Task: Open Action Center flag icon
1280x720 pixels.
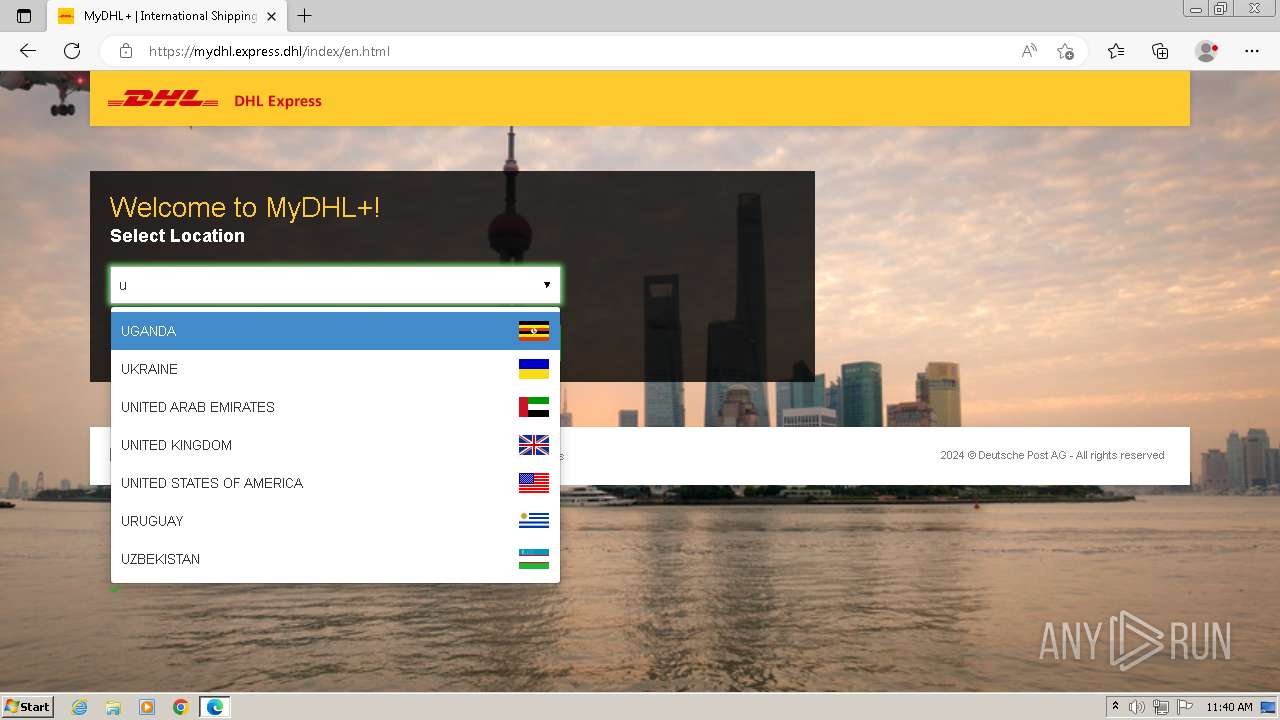Action: (1185, 707)
